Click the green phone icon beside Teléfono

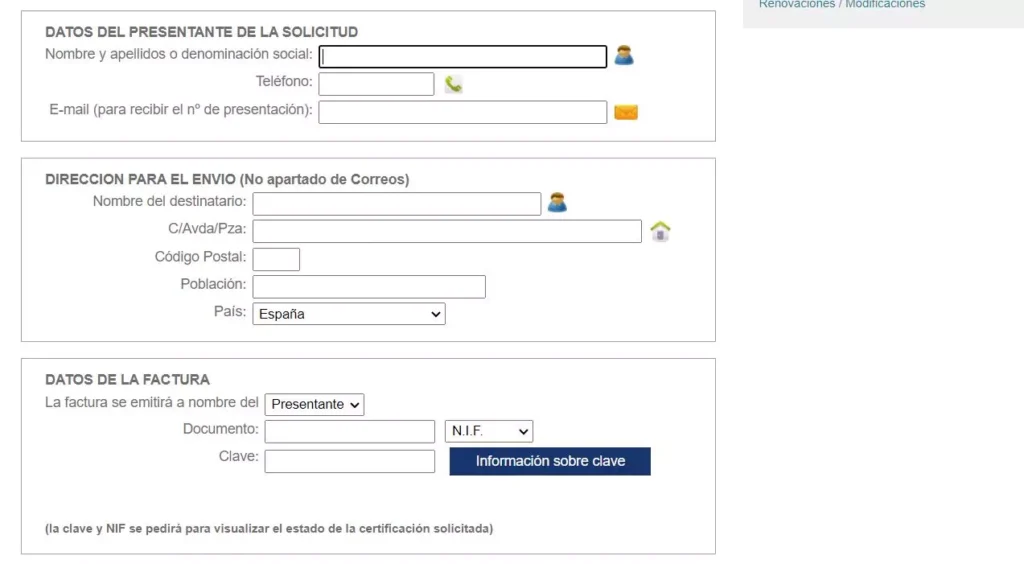[453, 84]
